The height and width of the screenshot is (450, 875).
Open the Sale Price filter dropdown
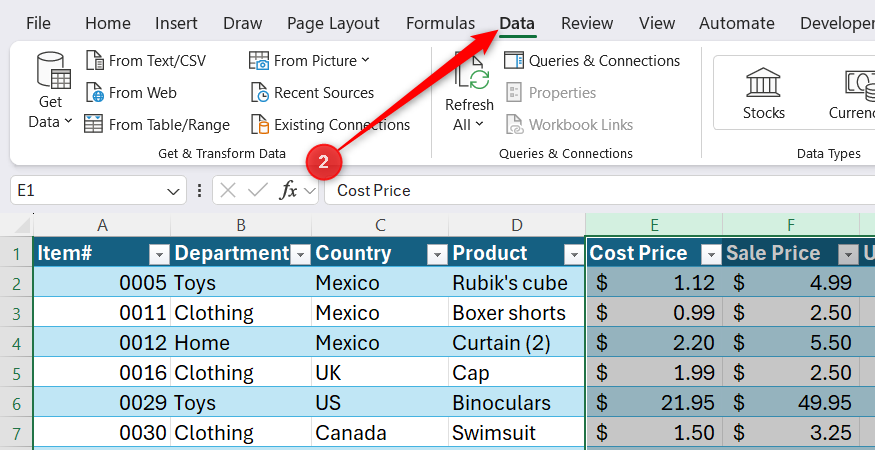click(848, 255)
